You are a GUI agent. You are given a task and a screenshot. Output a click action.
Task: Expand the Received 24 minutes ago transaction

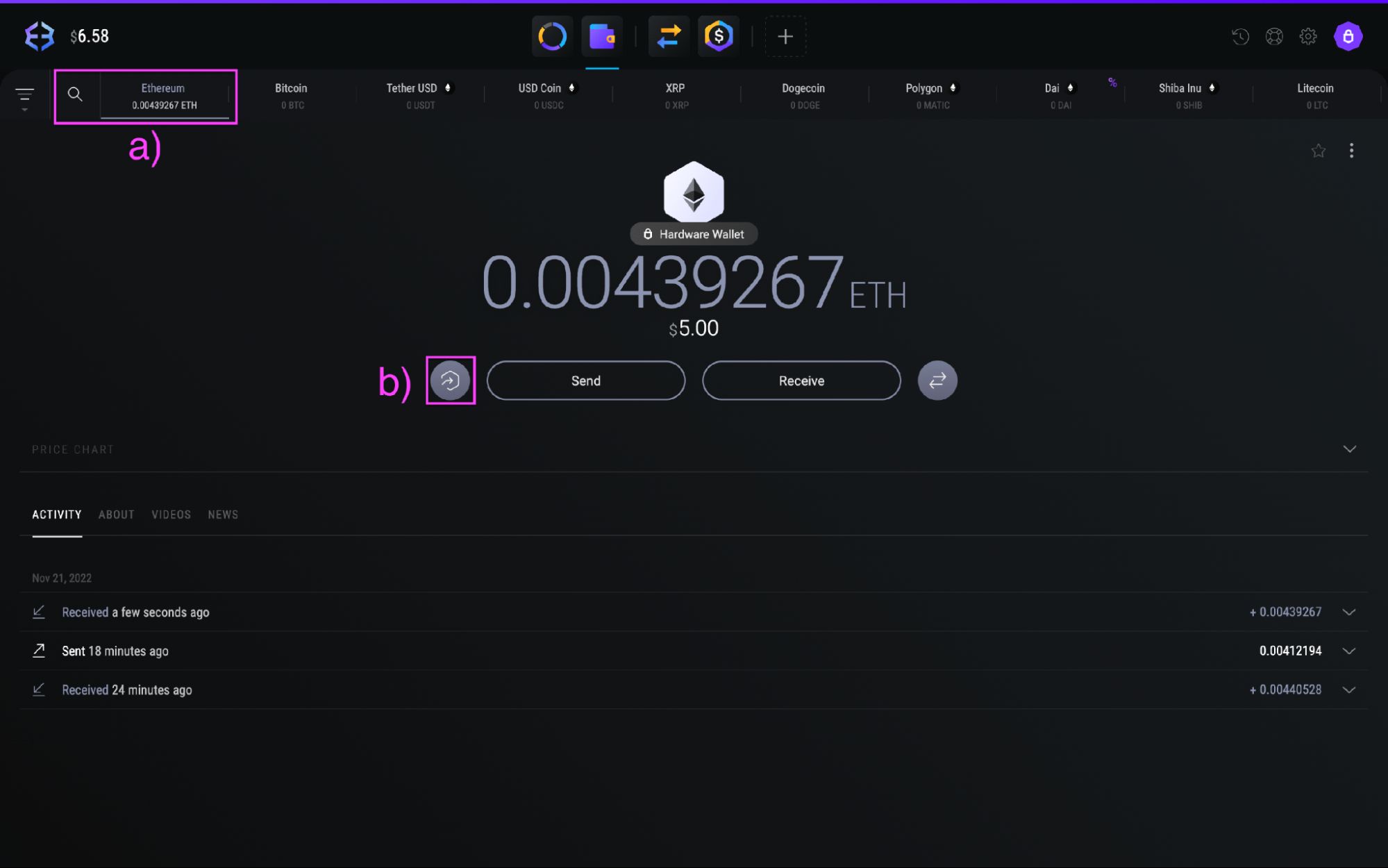[x=1349, y=690]
